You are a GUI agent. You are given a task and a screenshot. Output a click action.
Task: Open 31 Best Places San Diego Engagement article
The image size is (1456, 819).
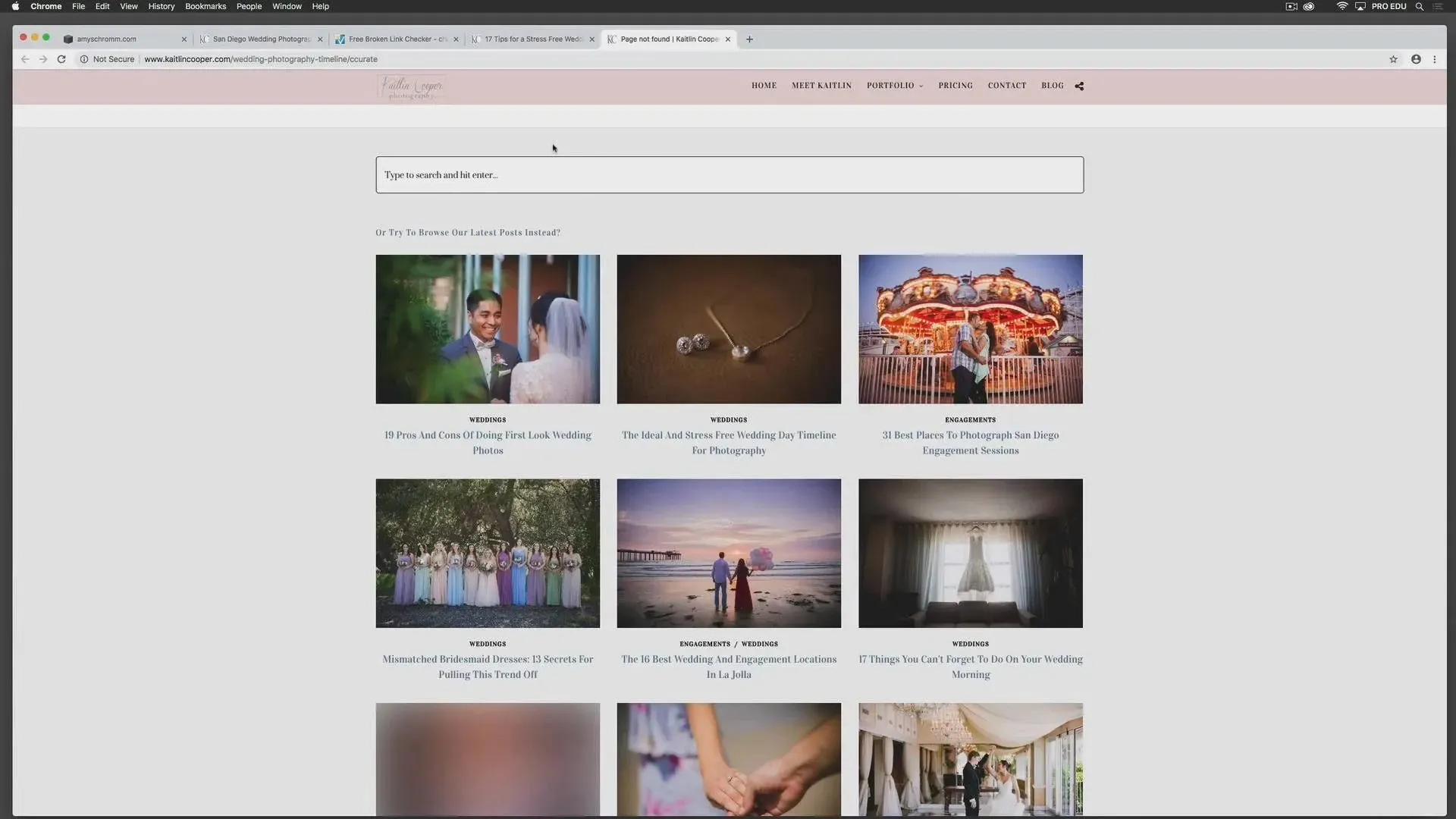click(x=971, y=443)
